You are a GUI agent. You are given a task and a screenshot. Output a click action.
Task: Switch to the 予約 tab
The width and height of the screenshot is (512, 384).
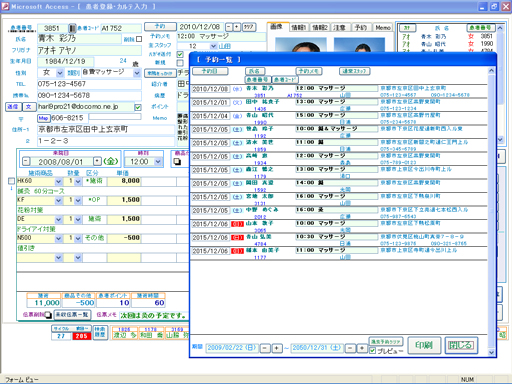(360, 27)
